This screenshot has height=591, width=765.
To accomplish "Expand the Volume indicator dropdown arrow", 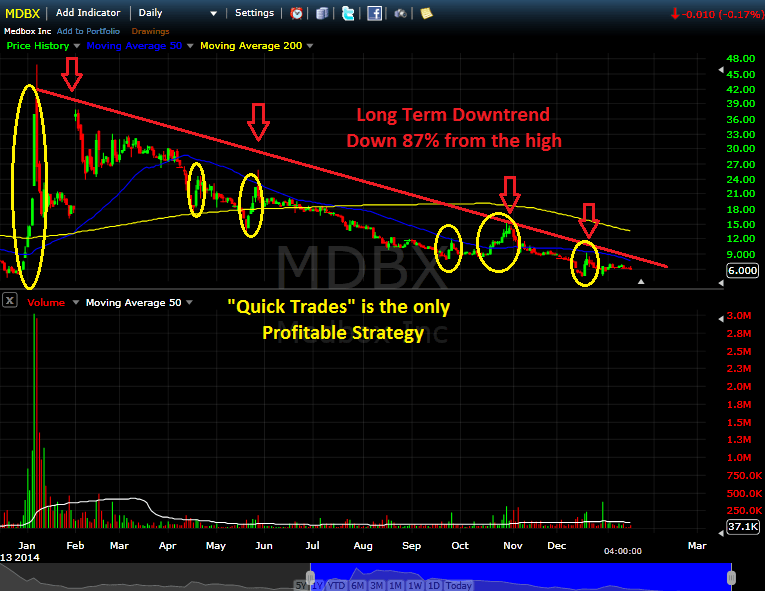I will click(x=76, y=303).
